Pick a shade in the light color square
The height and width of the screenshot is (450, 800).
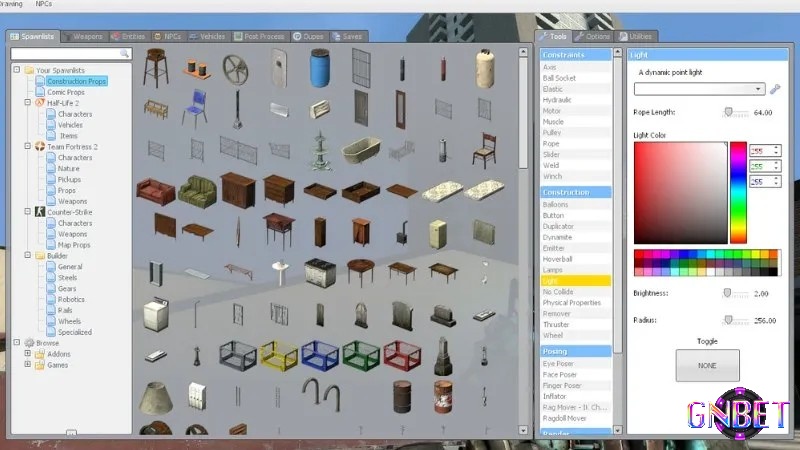[x=681, y=193]
